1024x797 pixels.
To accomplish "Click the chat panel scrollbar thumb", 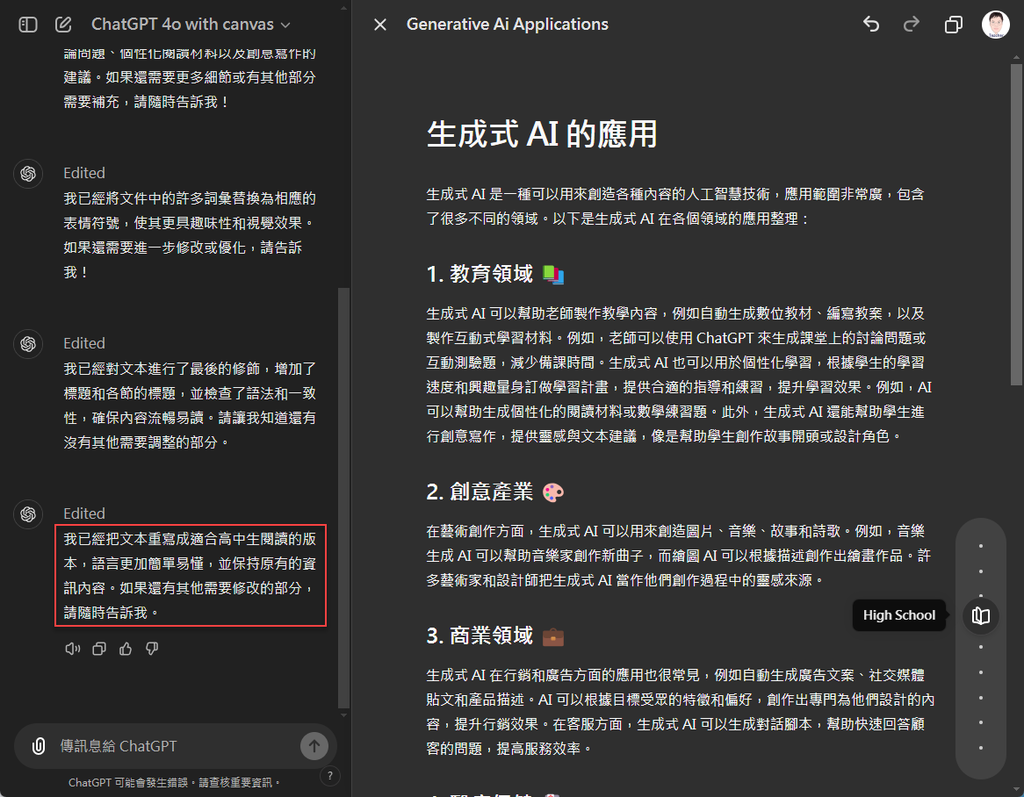I will pos(344,498).
